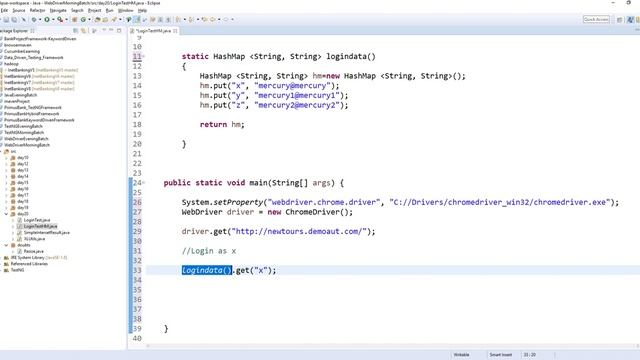
Task: Click the Search flashlight toolbar icon
Action: pyautogui.click(x=114, y=19)
